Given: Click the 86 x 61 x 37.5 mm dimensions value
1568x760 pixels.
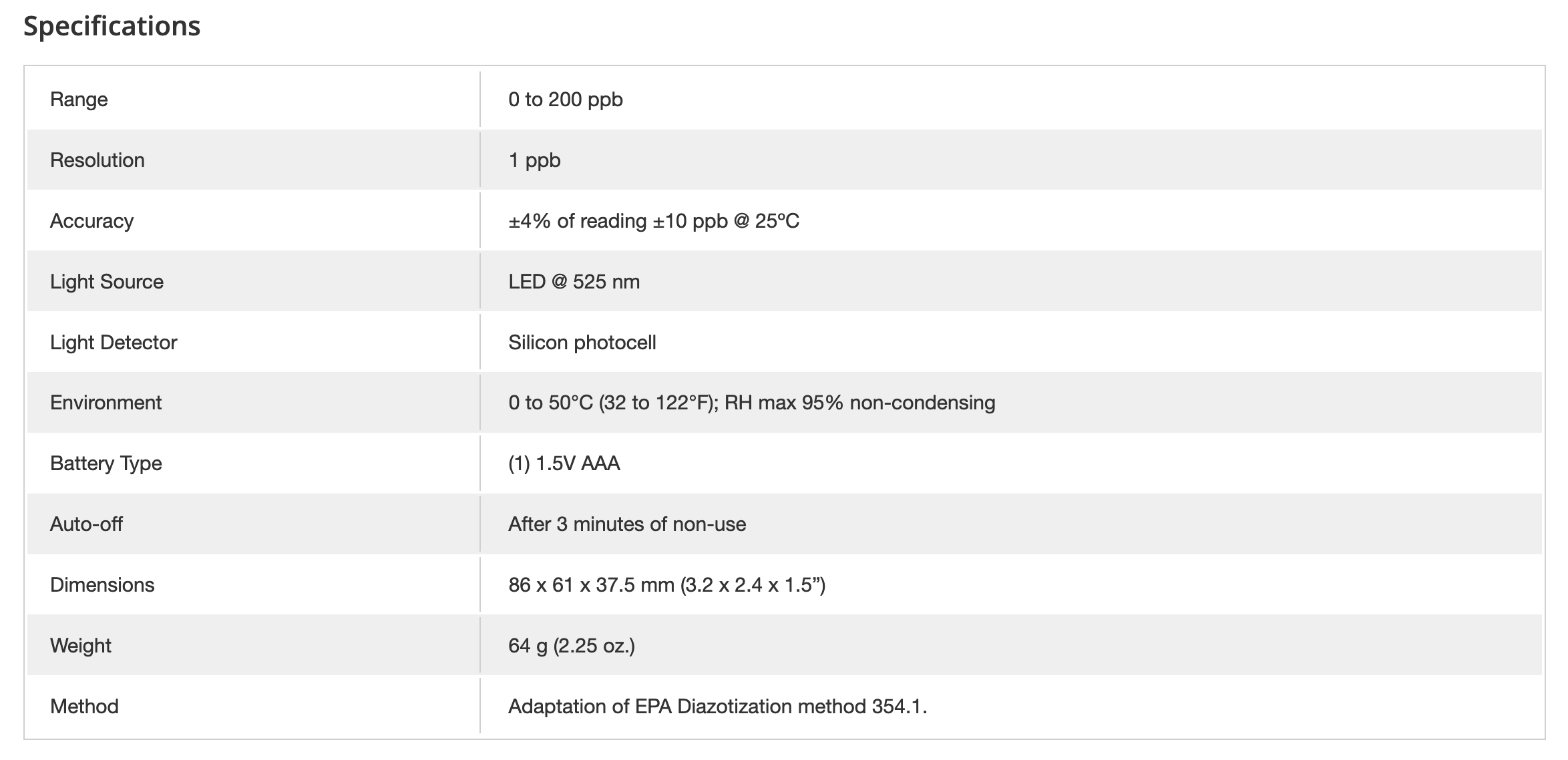Looking at the screenshot, I should tap(667, 585).
